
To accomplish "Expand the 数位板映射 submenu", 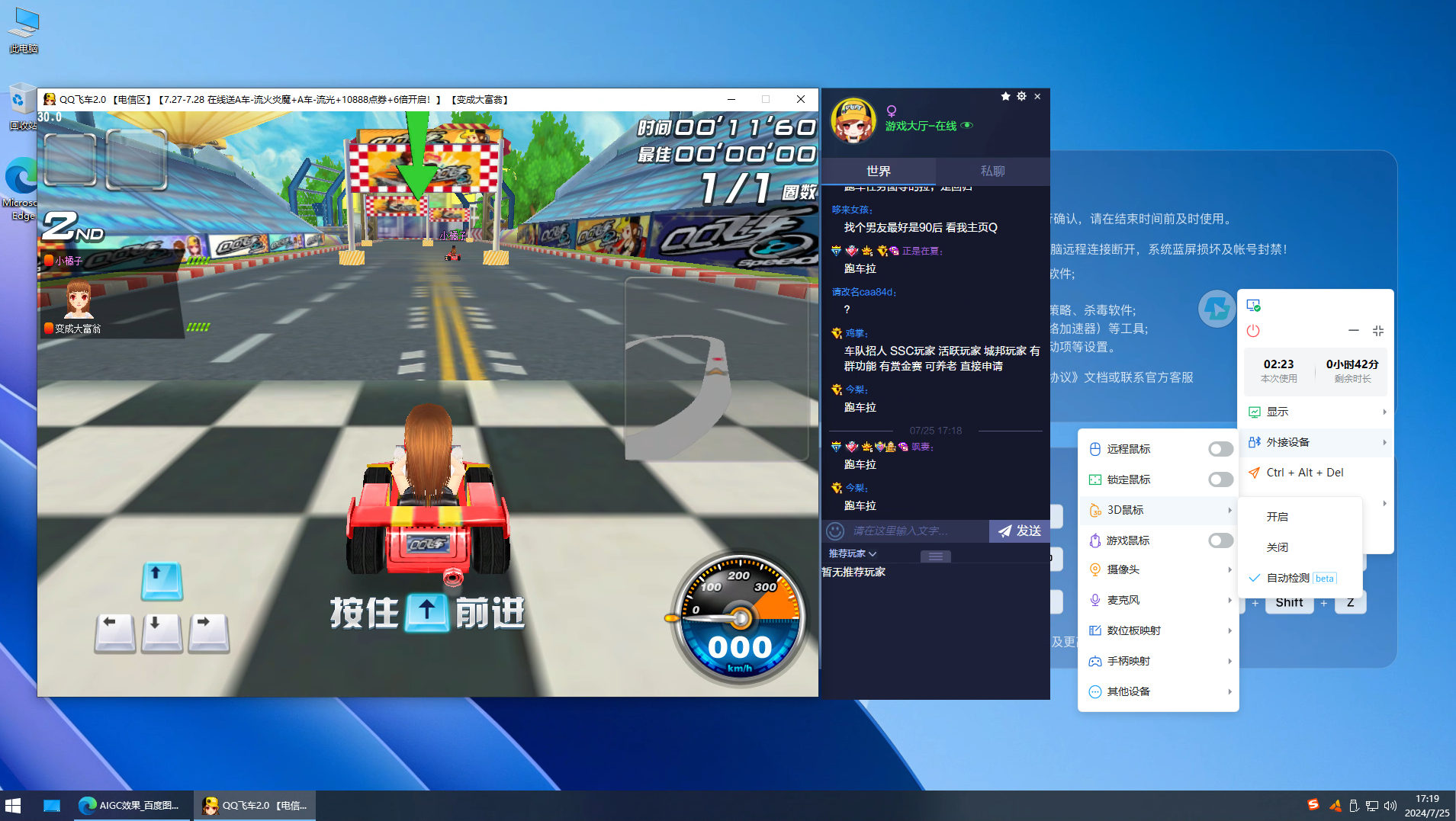I will pyautogui.click(x=1159, y=630).
